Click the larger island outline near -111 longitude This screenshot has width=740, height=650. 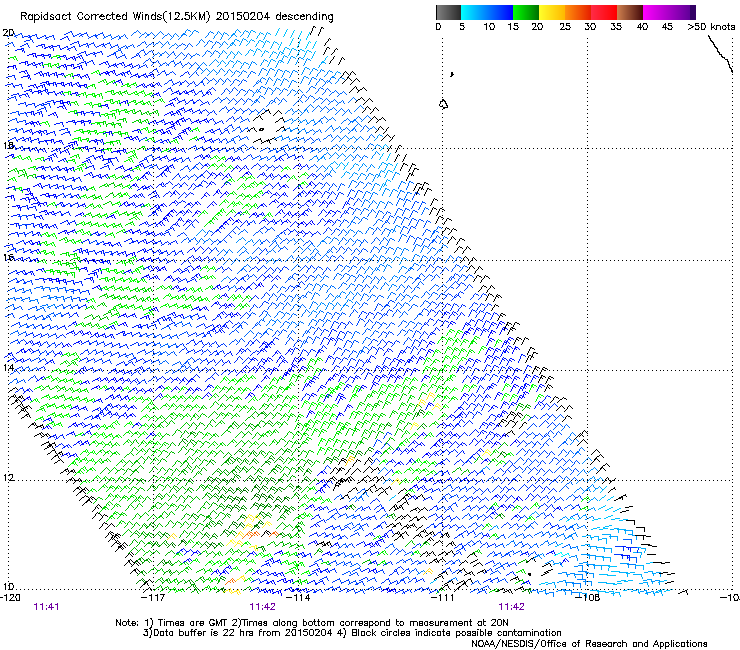443,104
